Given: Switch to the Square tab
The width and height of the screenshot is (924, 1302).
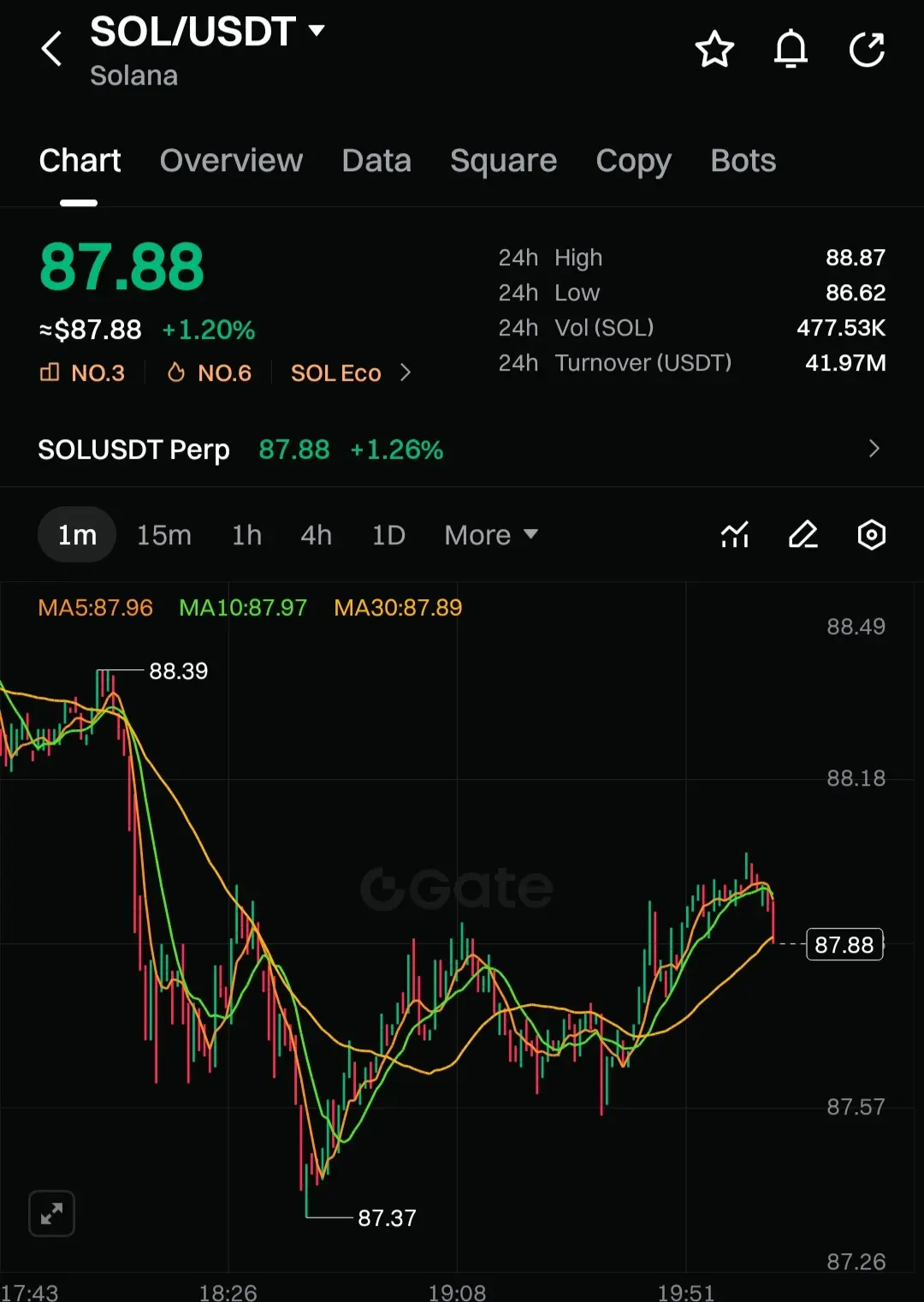Looking at the screenshot, I should (503, 161).
